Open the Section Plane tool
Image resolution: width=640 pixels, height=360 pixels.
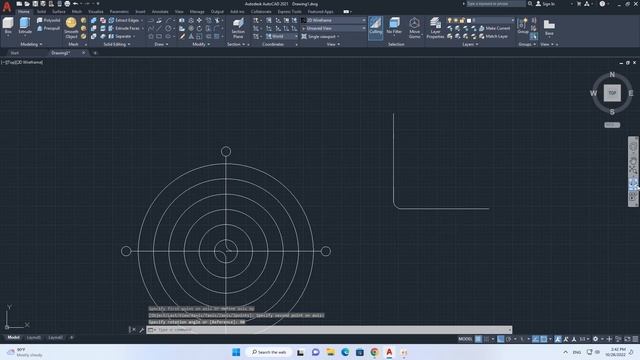238,28
